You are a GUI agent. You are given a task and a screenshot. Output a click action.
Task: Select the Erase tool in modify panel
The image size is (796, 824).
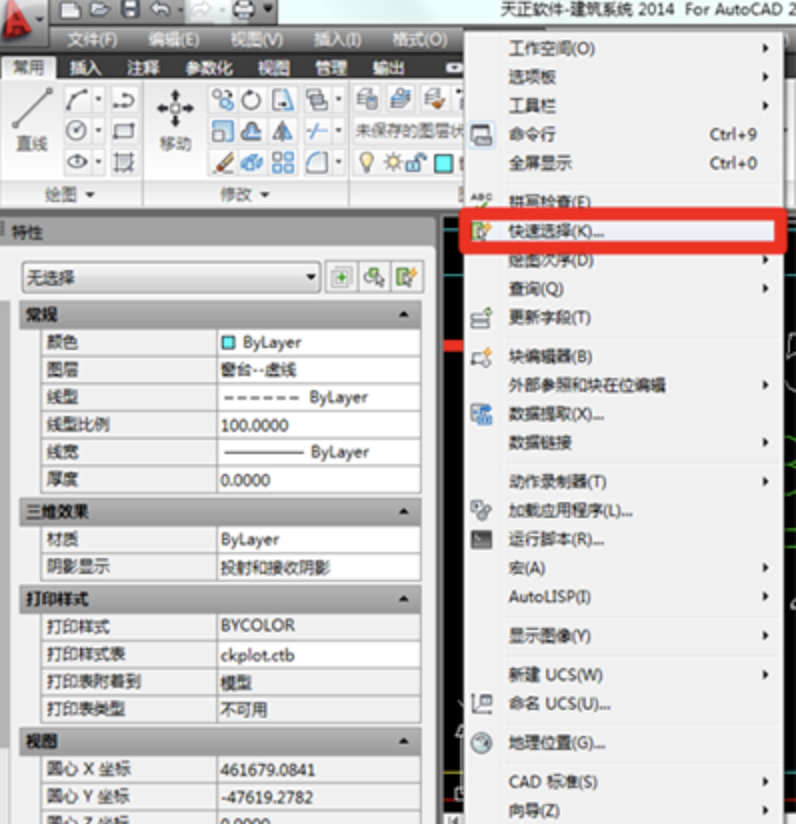[x=222, y=162]
